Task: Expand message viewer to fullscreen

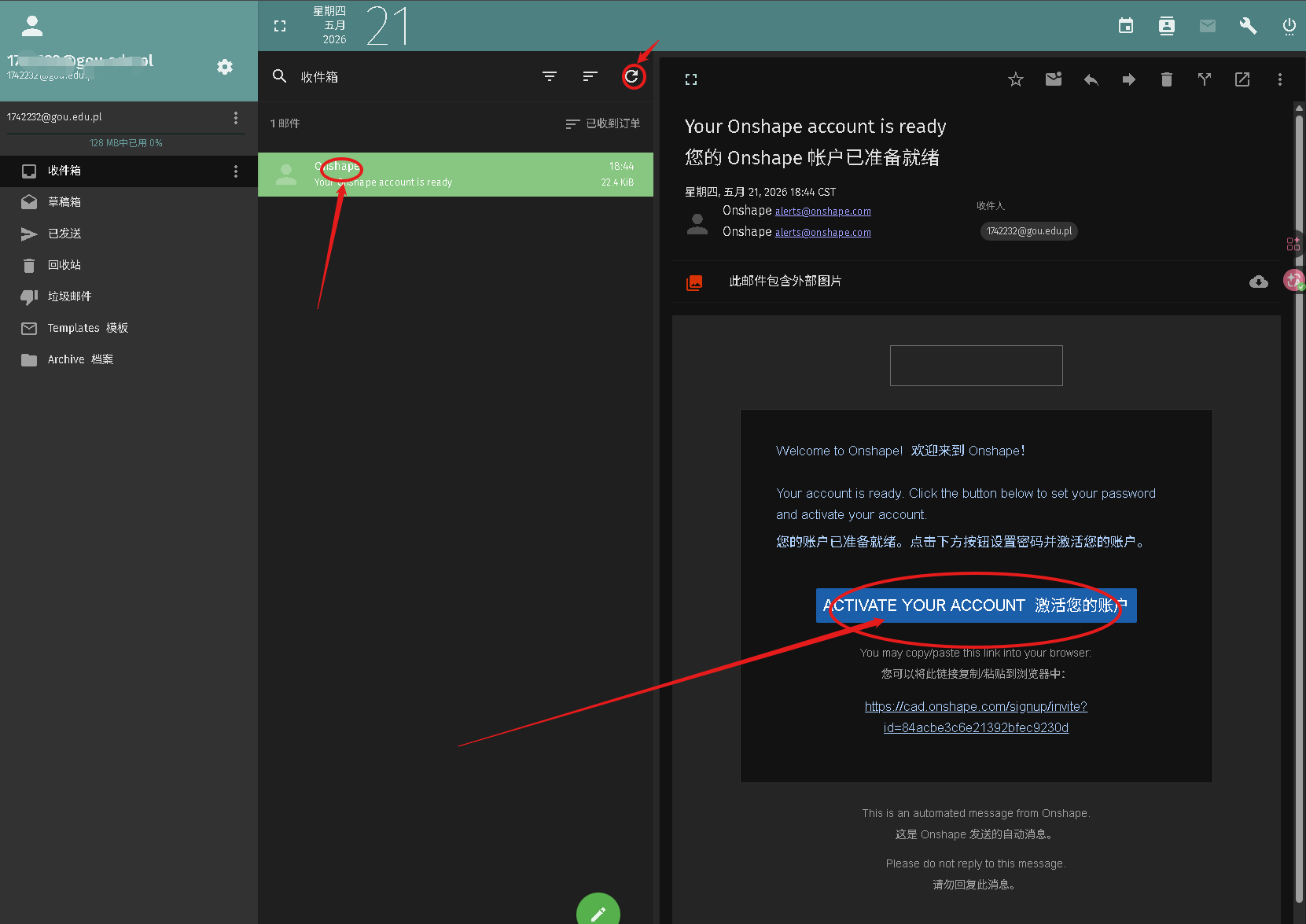Action: [691, 79]
